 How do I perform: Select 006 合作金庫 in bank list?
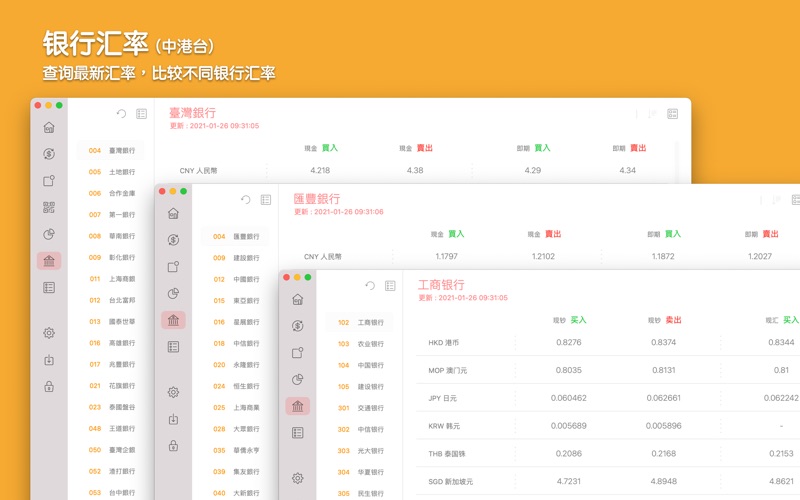pyautogui.click(x=111, y=193)
